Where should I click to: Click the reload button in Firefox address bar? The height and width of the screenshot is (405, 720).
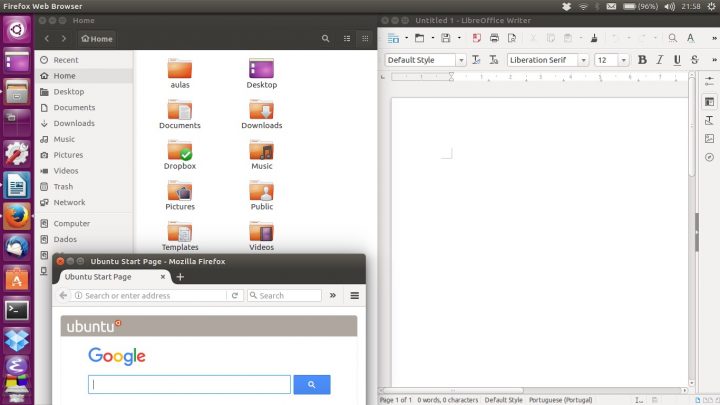tap(235, 296)
